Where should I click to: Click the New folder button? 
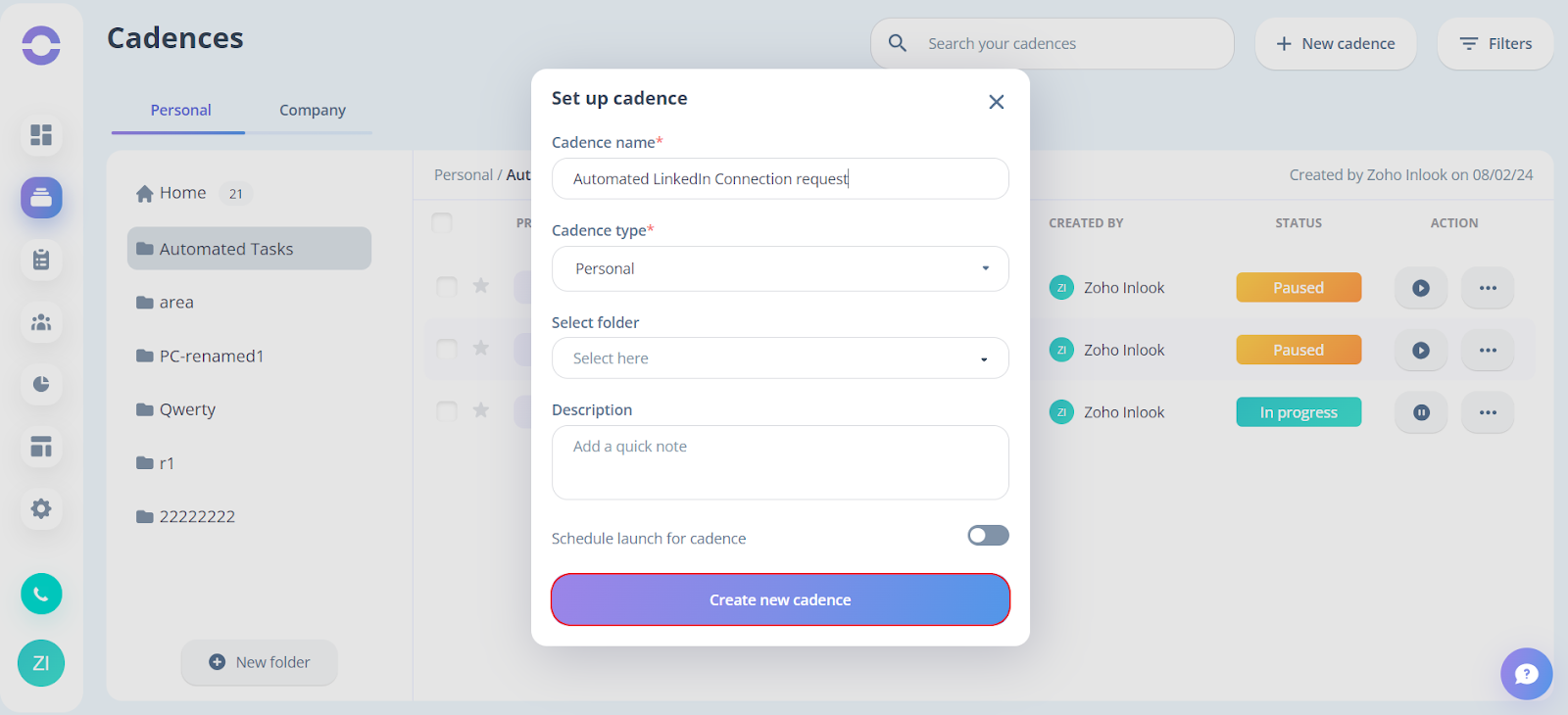260,662
